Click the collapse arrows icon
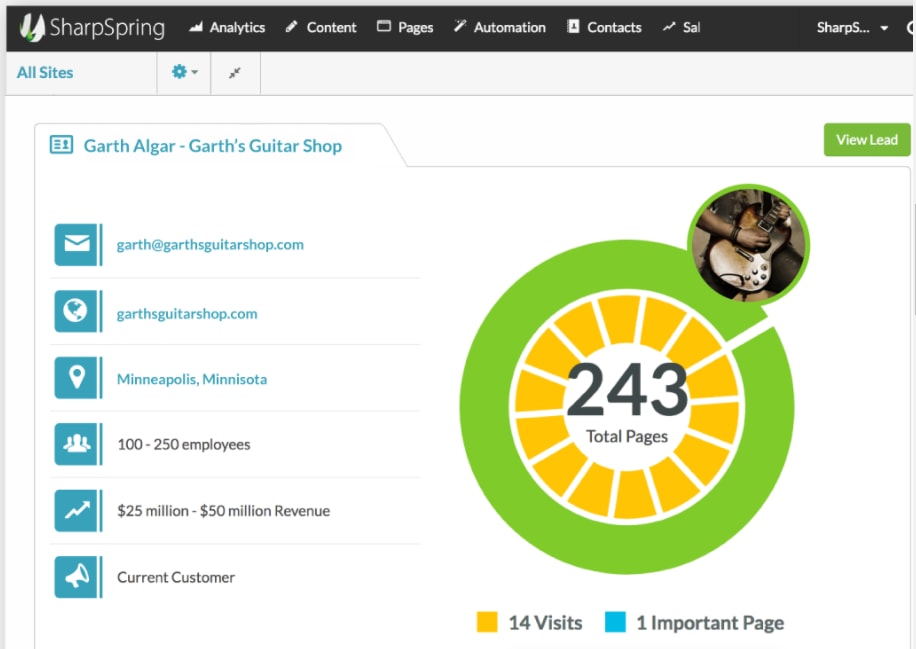The image size is (916, 649). click(235, 72)
